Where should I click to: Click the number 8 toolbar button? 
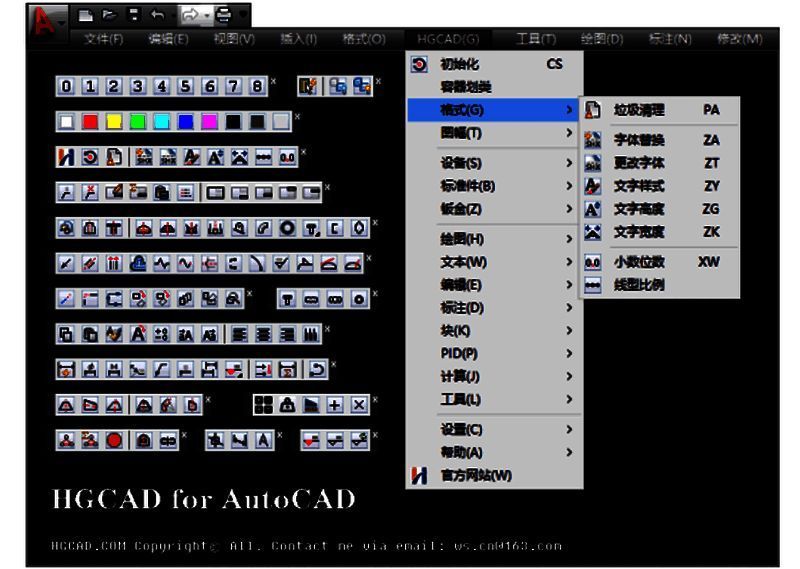[x=258, y=86]
